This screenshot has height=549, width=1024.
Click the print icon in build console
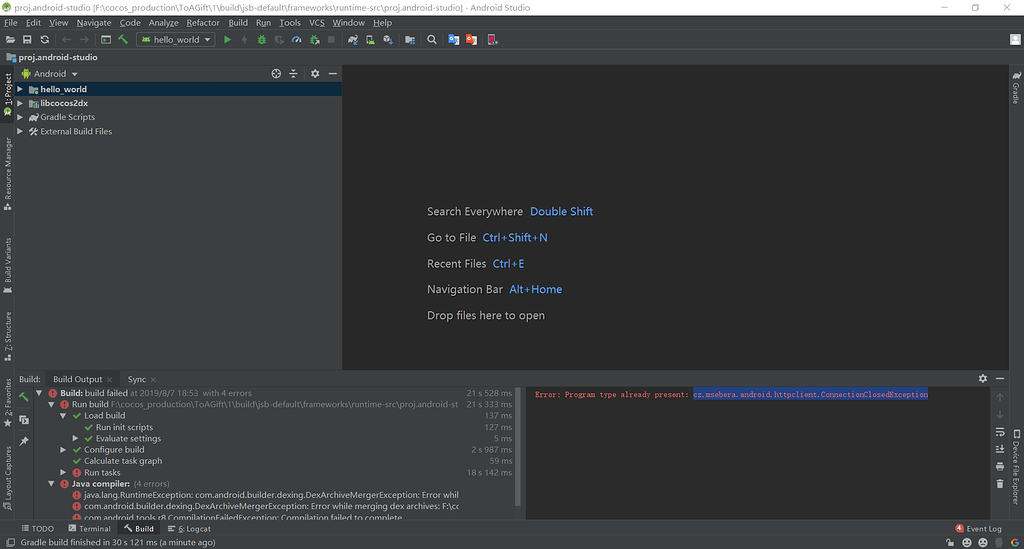pyautogui.click(x=1000, y=466)
